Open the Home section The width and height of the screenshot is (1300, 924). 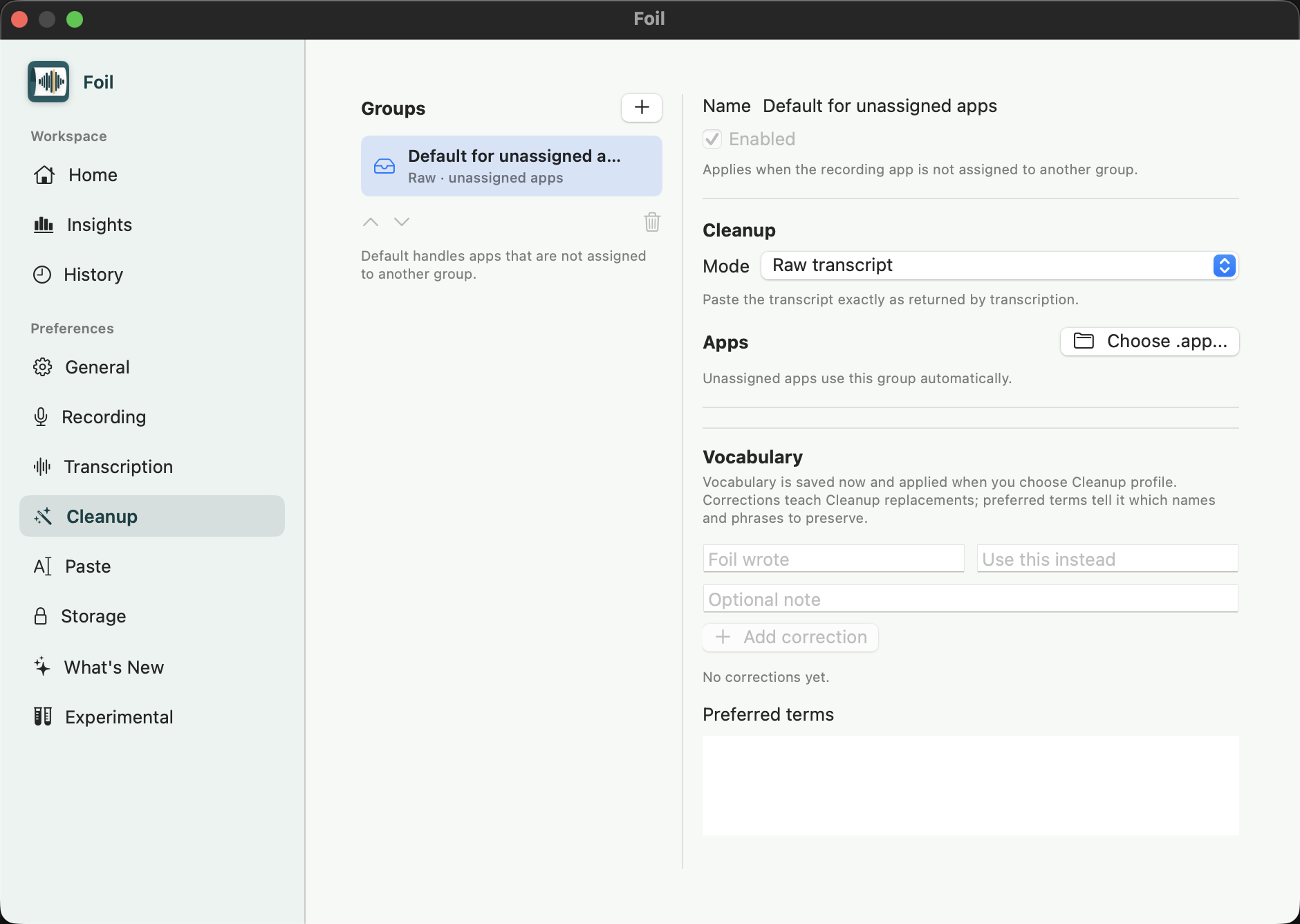[152, 175]
